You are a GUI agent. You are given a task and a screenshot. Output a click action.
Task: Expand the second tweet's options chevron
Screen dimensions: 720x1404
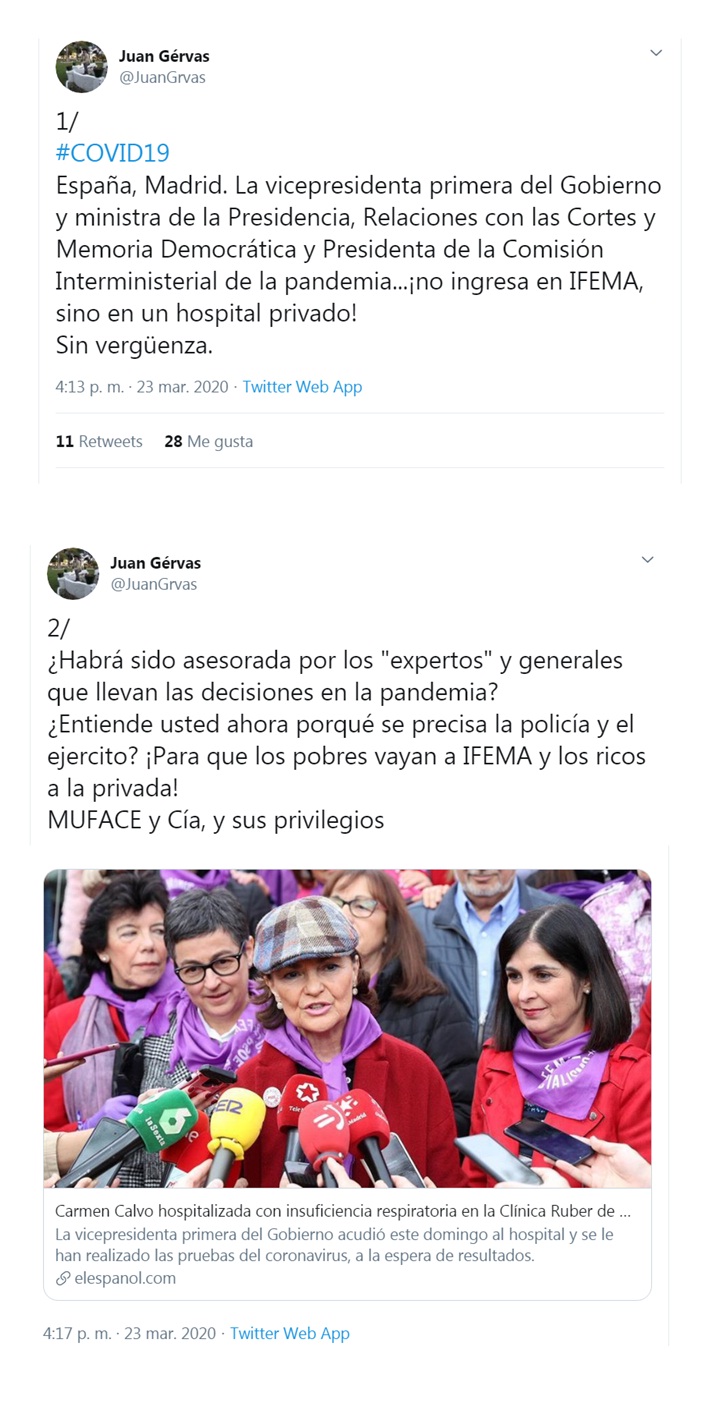647,559
